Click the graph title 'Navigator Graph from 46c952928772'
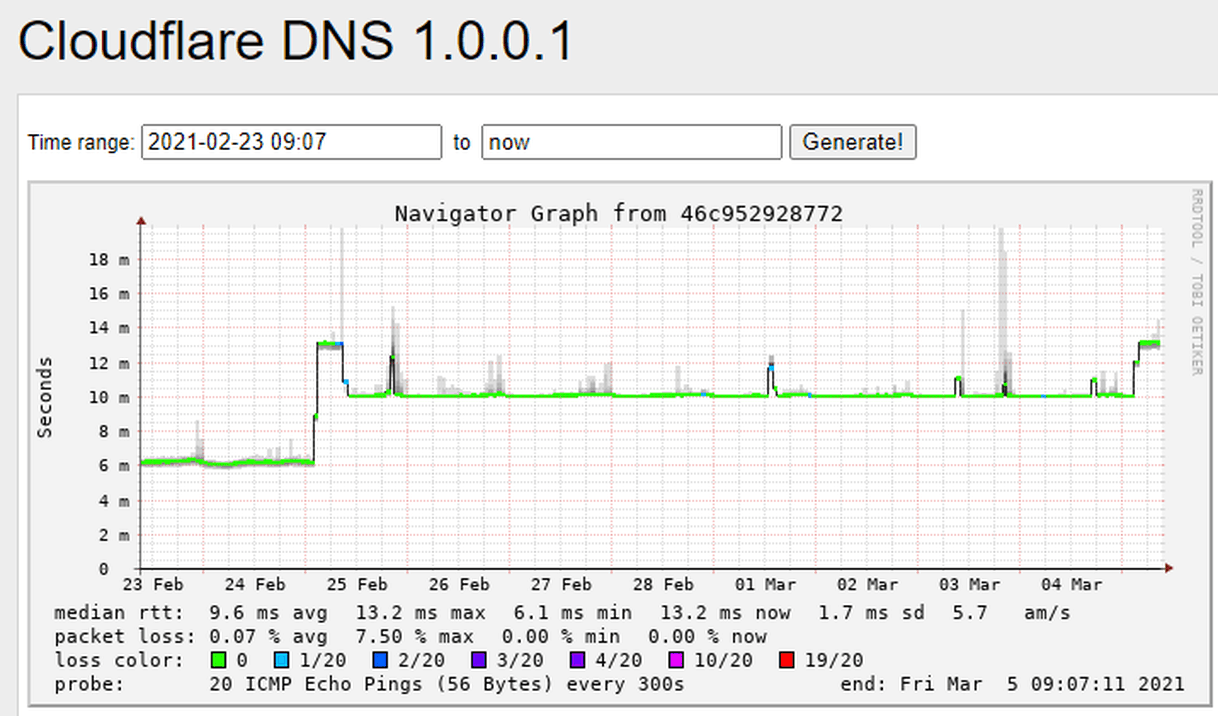This screenshot has height=716, width=1218. click(x=618, y=213)
